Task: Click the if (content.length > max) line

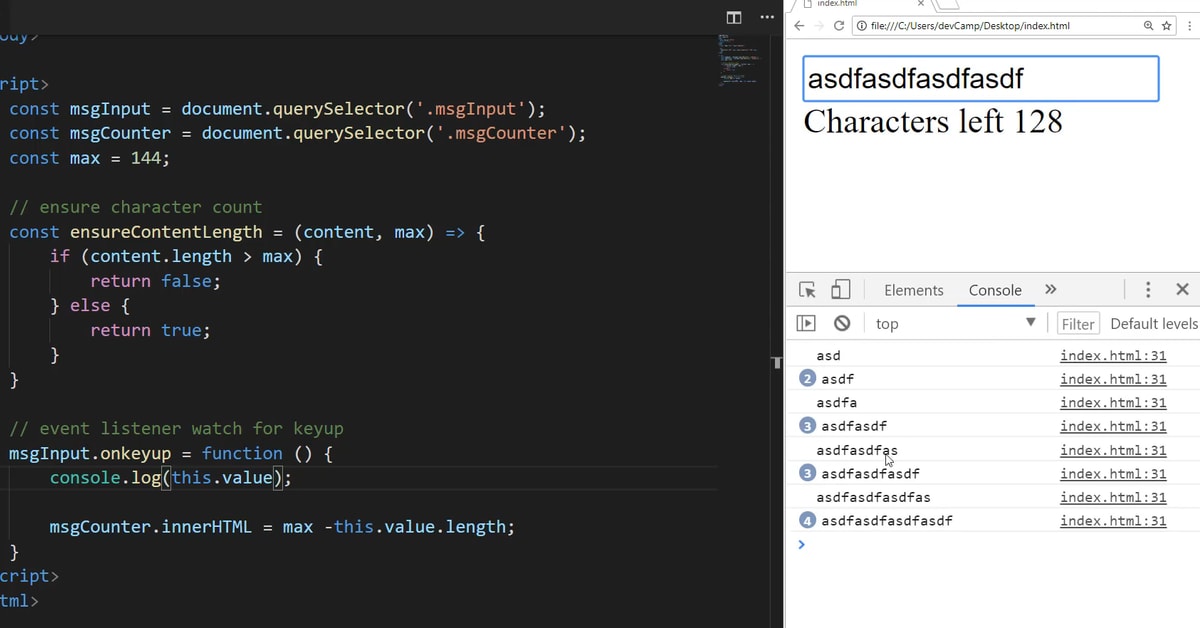Action: tap(187, 256)
